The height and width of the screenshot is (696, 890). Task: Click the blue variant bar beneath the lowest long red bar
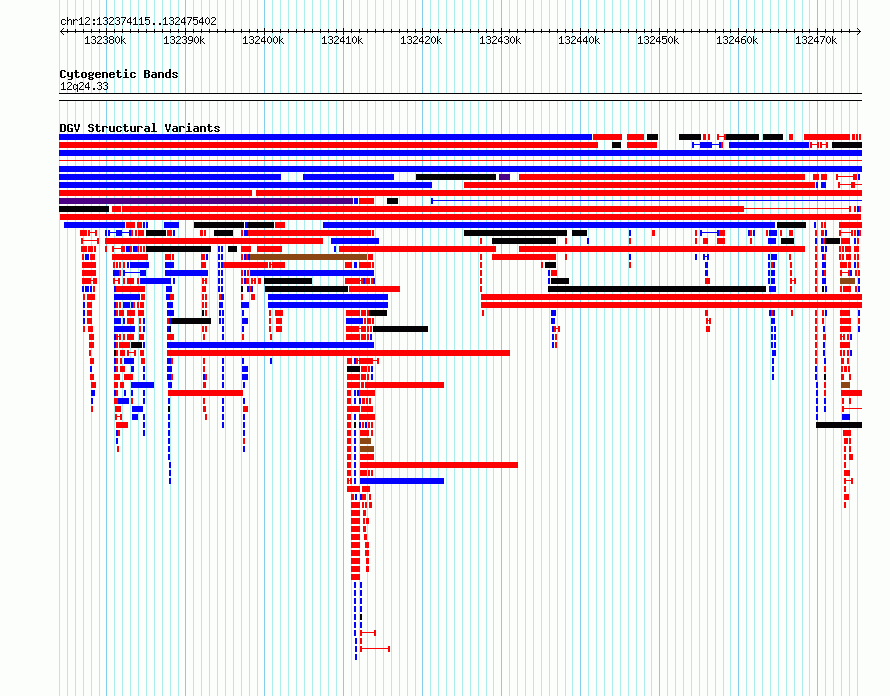point(402,481)
